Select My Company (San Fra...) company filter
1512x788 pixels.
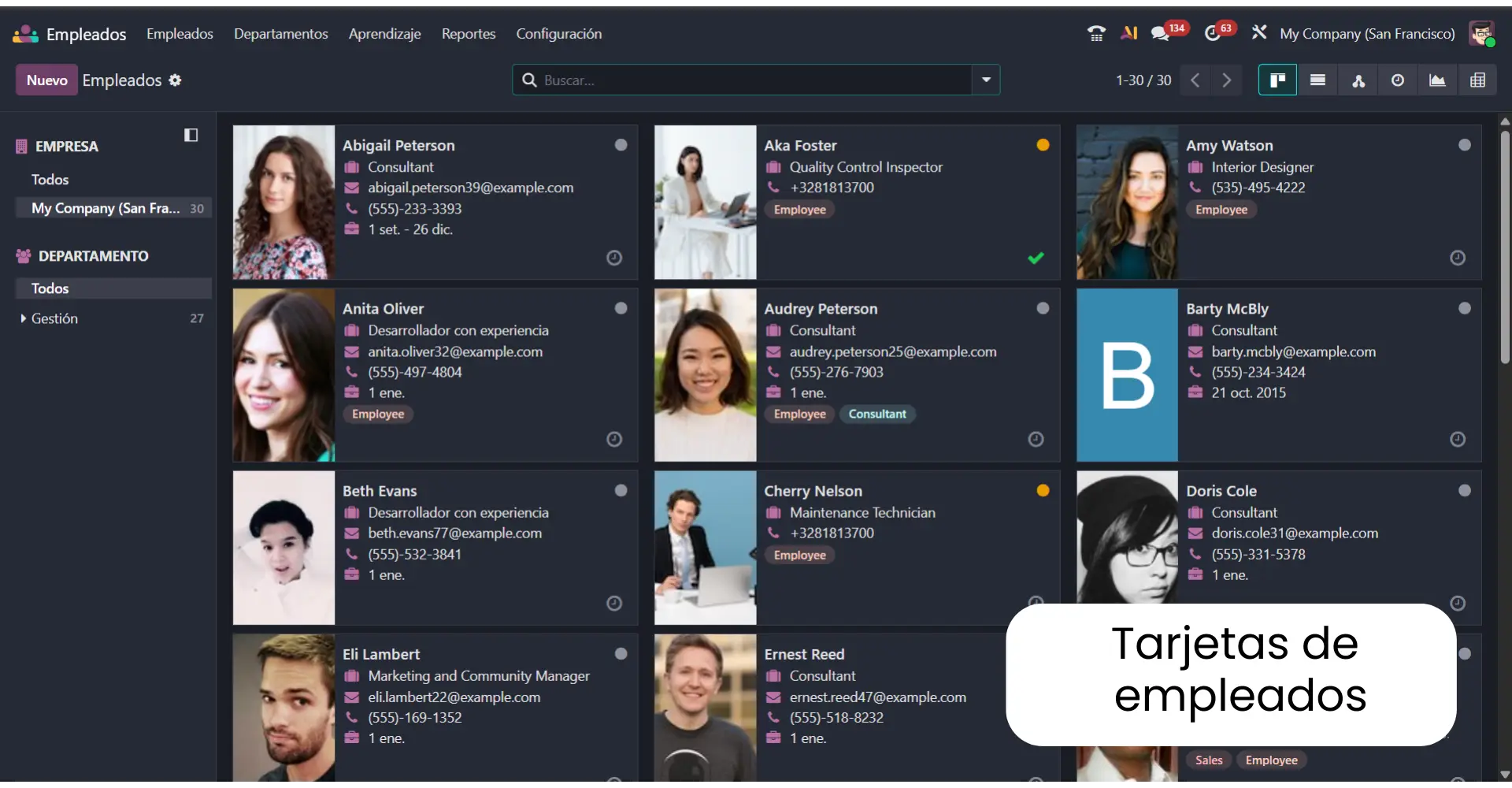pos(105,208)
